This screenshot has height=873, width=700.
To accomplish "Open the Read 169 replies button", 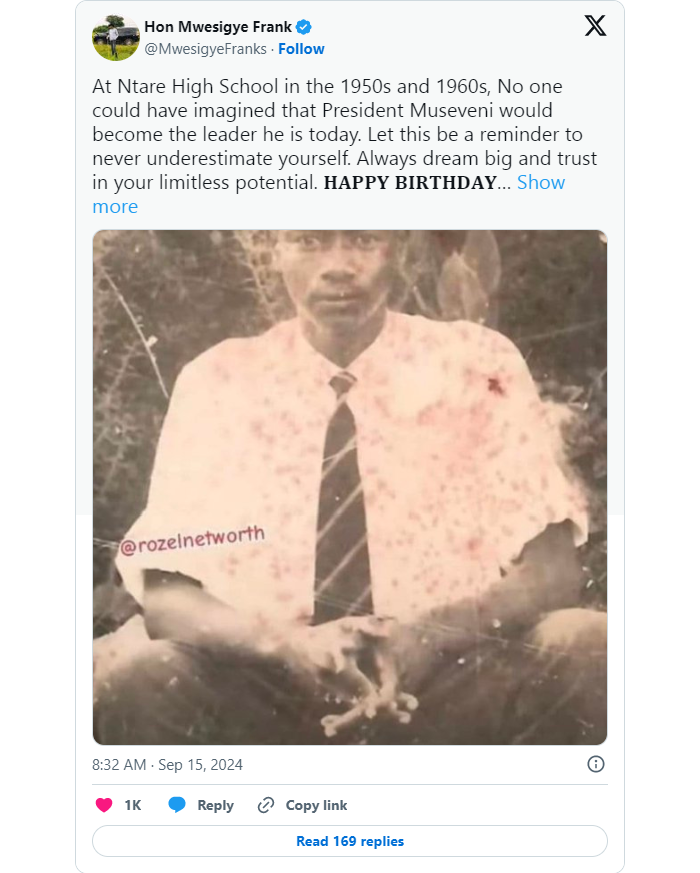I will (x=350, y=841).
